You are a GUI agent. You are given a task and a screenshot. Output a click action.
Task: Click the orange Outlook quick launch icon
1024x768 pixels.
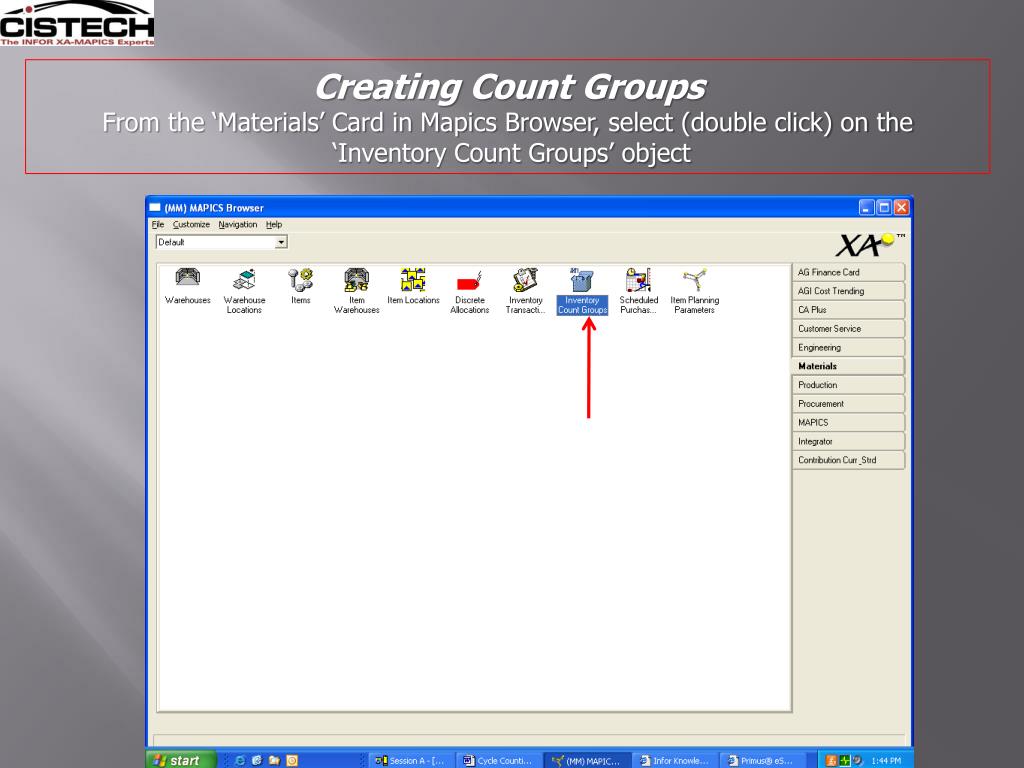coord(292,760)
